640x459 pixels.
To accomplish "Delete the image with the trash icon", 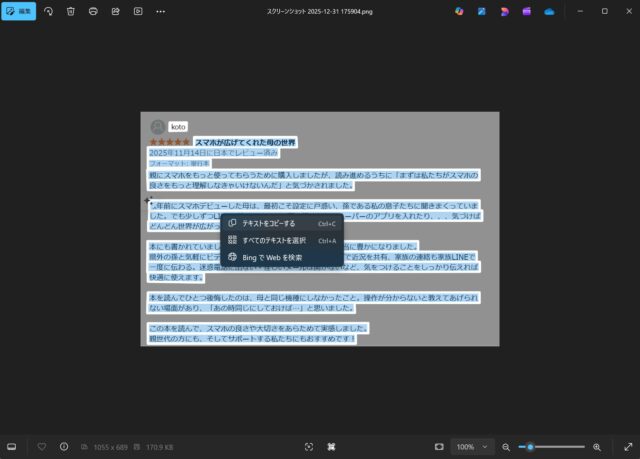I will [71, 11].
